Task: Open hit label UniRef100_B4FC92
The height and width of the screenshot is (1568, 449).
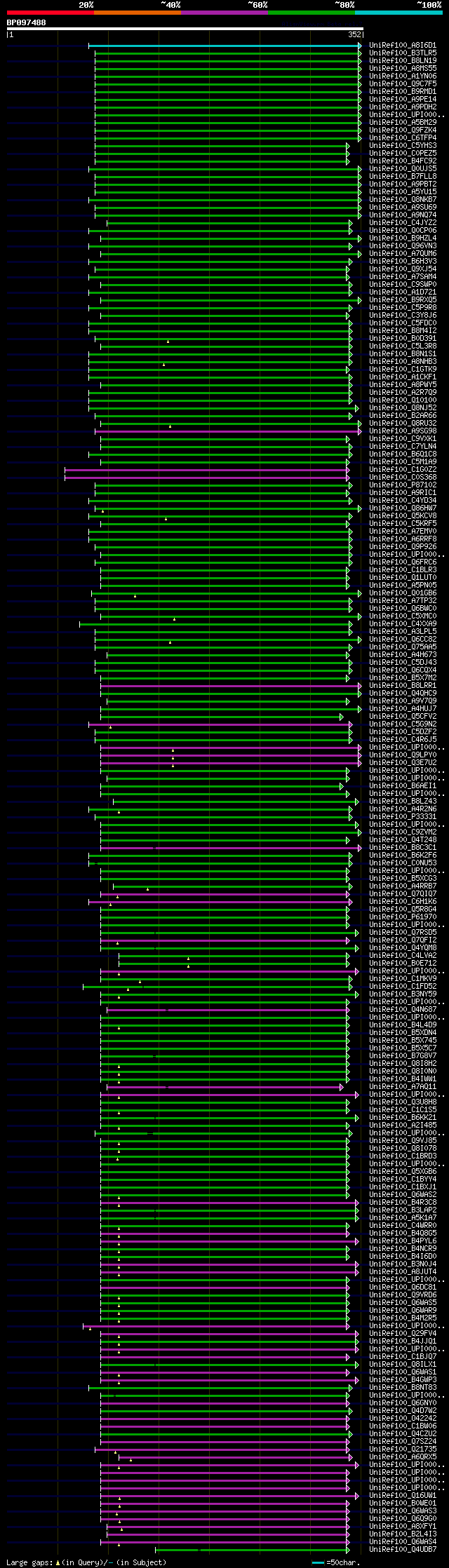Action: tap(403, 161)
